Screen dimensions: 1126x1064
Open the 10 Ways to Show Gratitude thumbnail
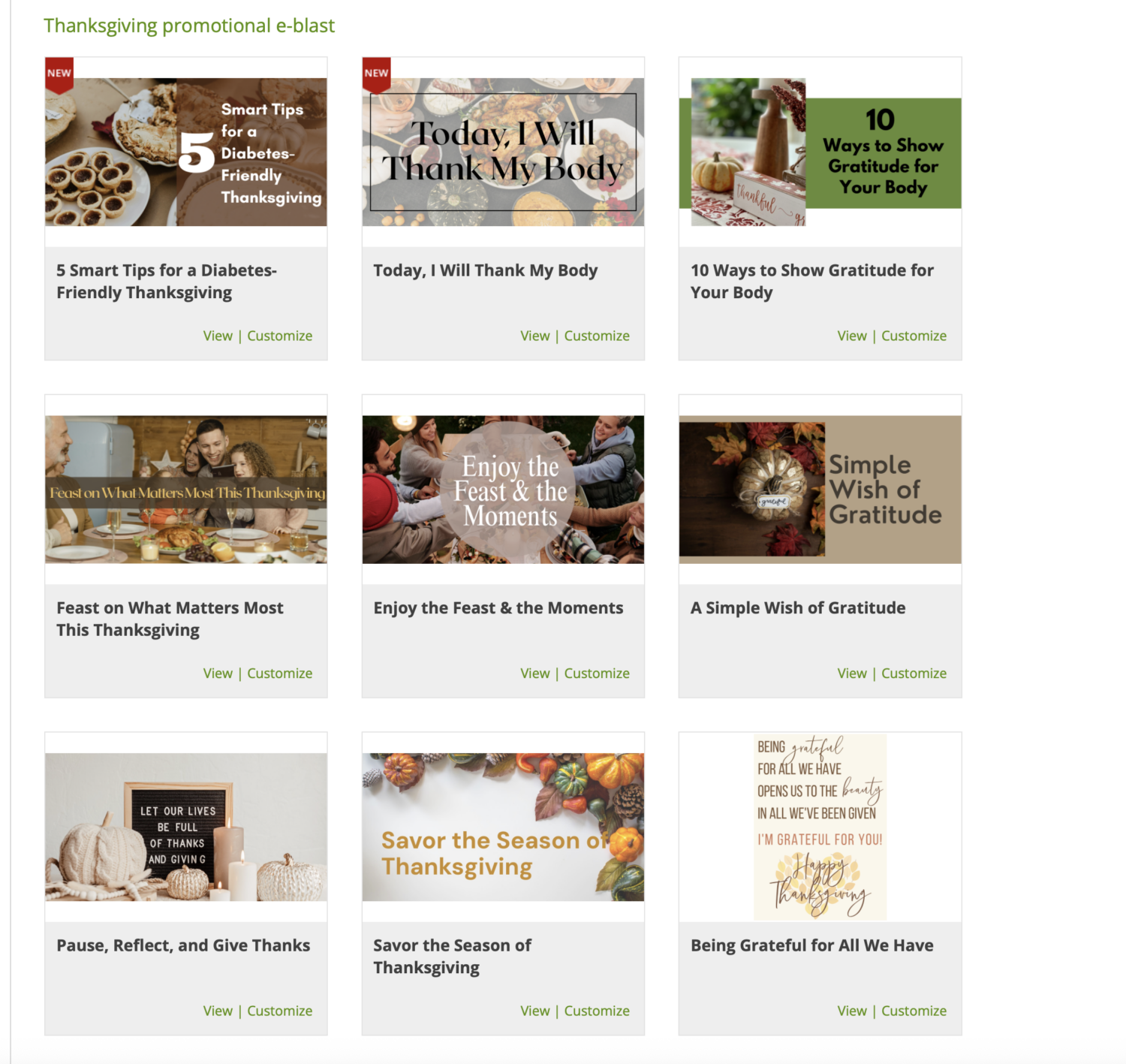pyautogui.click(x=820, y=152)
